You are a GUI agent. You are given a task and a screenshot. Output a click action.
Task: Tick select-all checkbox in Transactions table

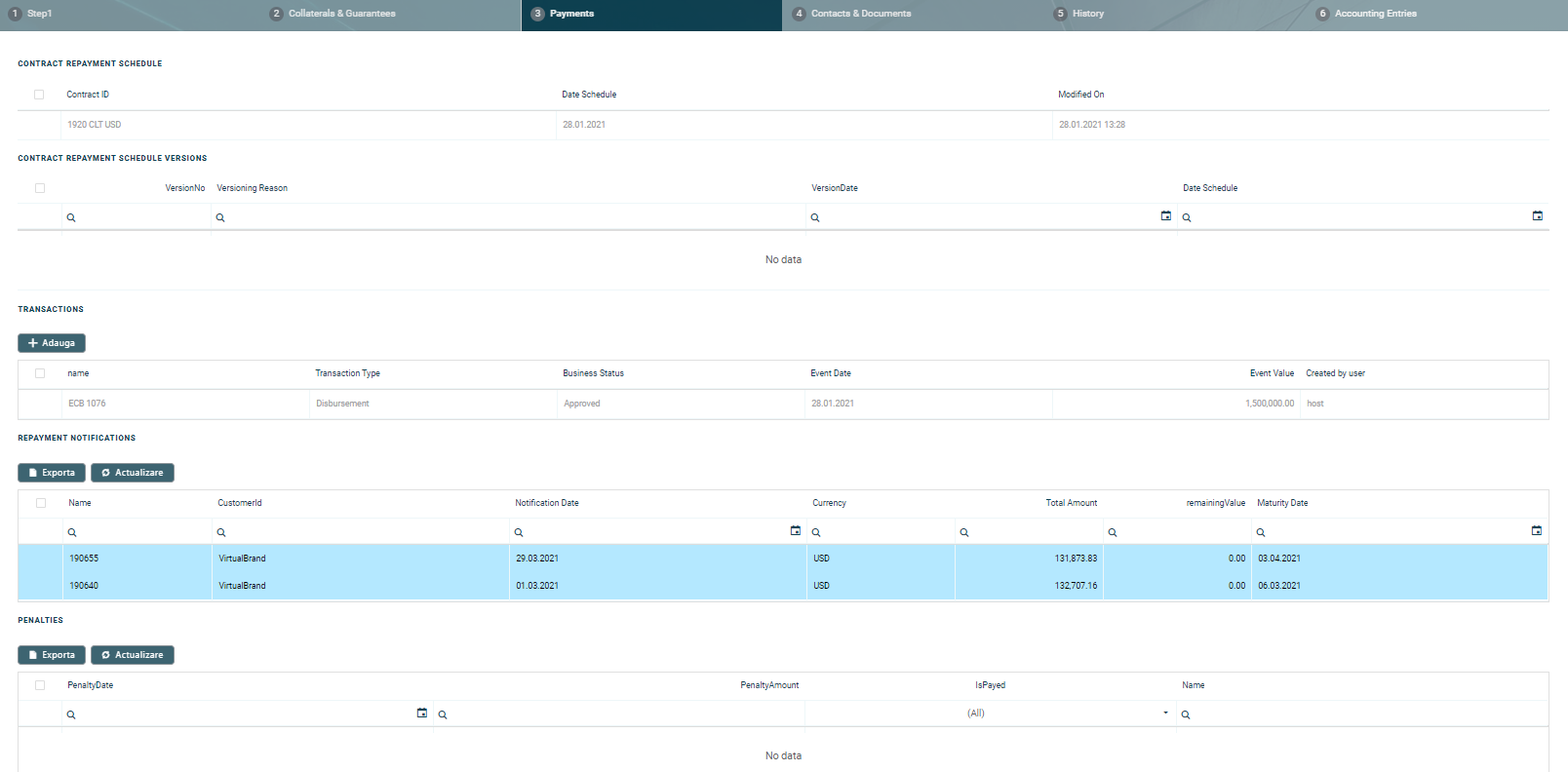(40, 373)
